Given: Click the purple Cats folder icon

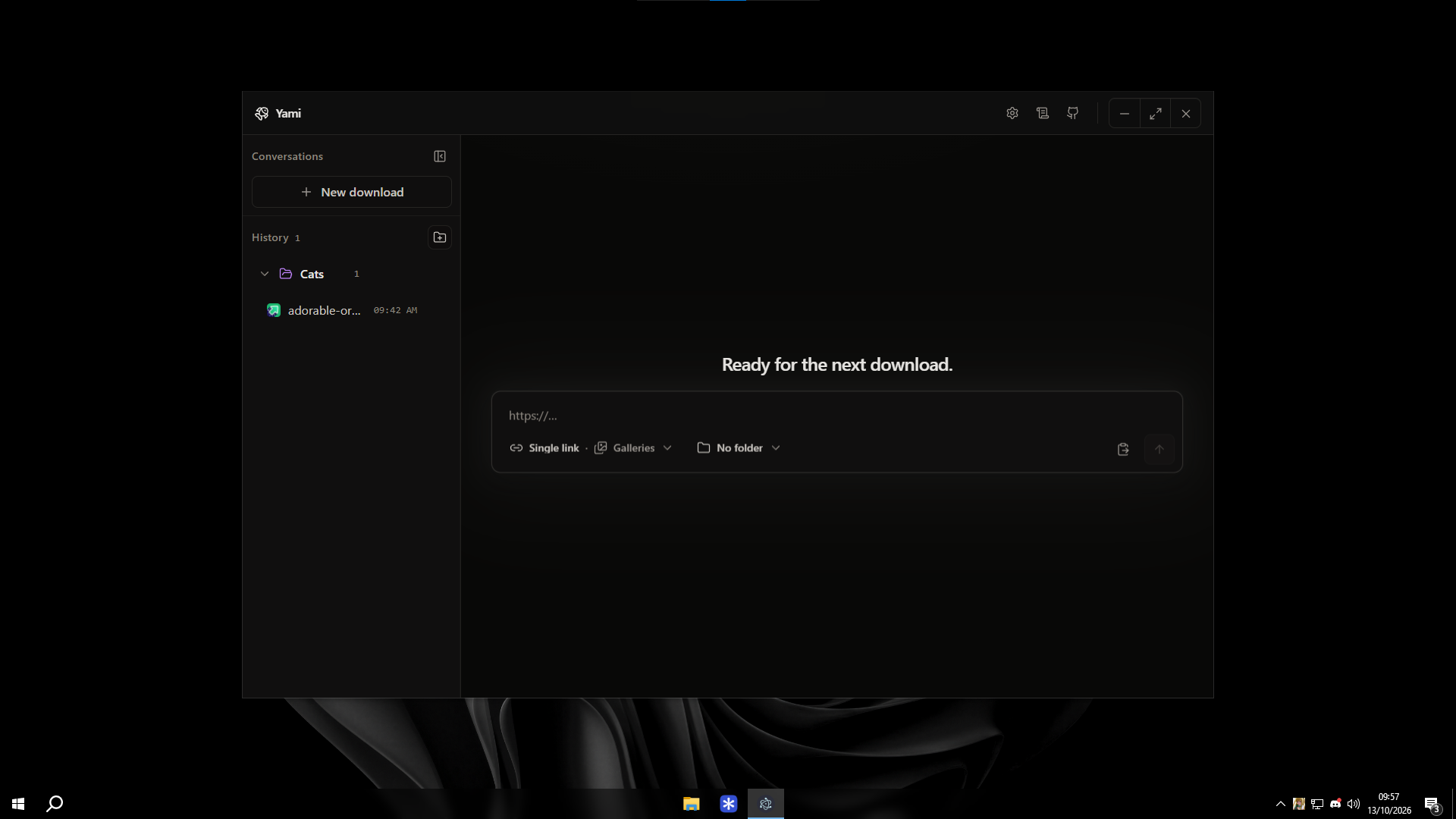Looking at the screenshot, I should 286,274.
